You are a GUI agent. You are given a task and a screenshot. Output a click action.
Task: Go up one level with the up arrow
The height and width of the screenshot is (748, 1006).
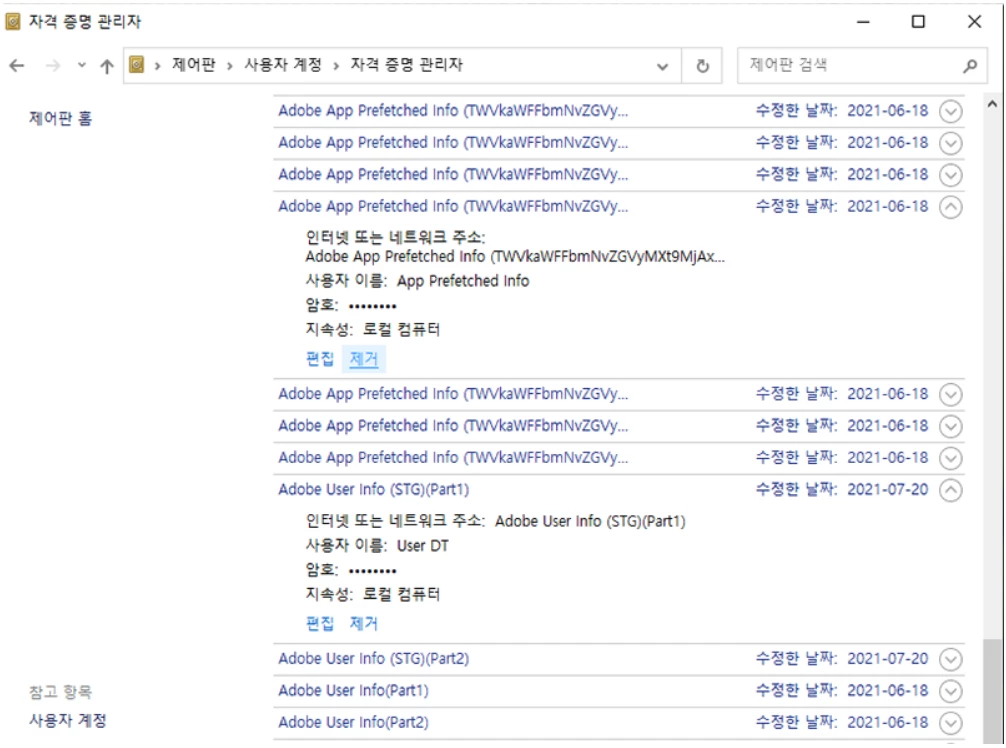click(107, 65)
